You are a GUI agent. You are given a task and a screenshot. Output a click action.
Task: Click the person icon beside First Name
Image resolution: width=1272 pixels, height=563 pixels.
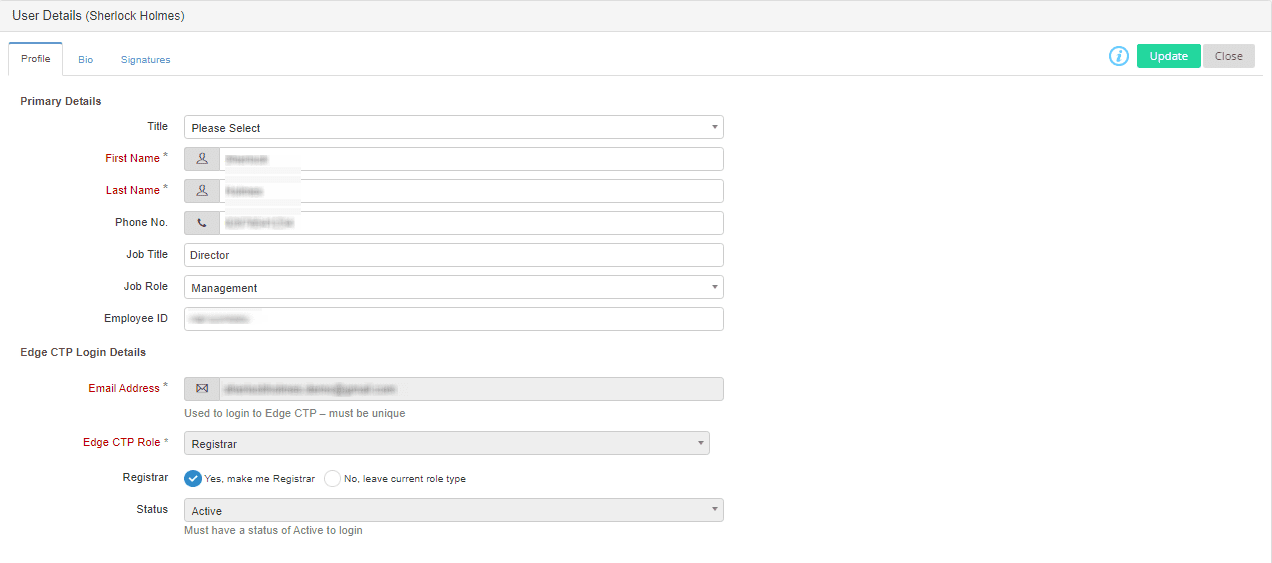tap(202, 159)
